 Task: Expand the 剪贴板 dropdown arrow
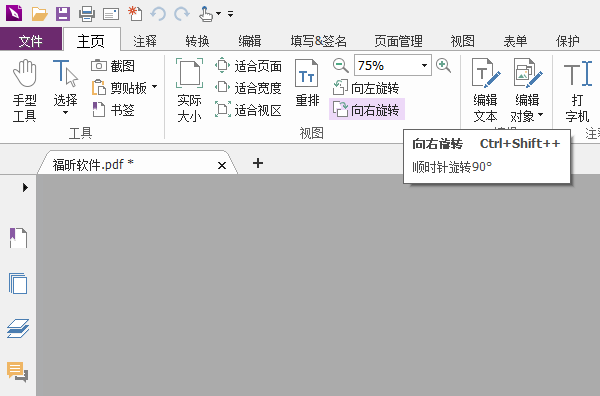click(x=154, y=87)
